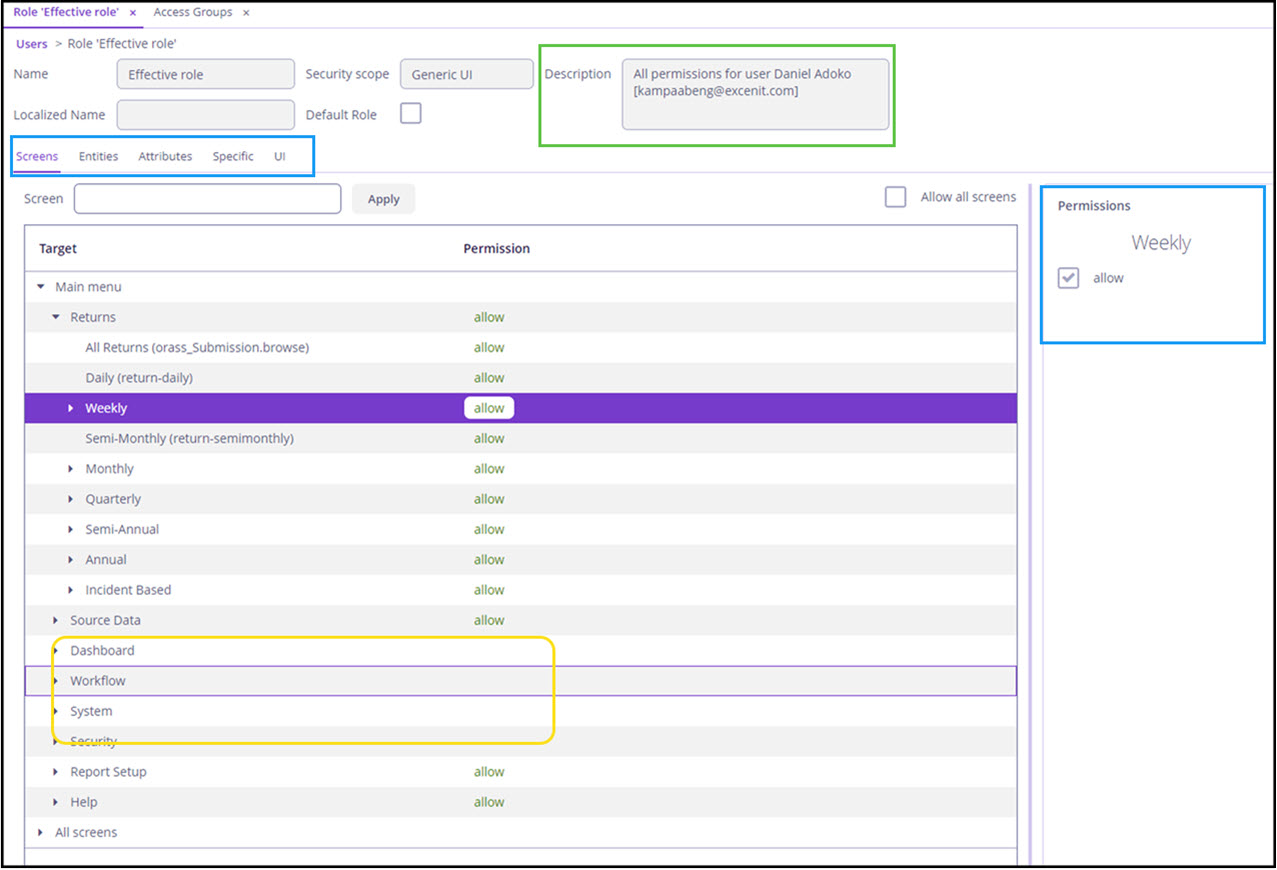
Task: Click the Localized Name text field
Action: pyautogui.click(x=205, y=115)
